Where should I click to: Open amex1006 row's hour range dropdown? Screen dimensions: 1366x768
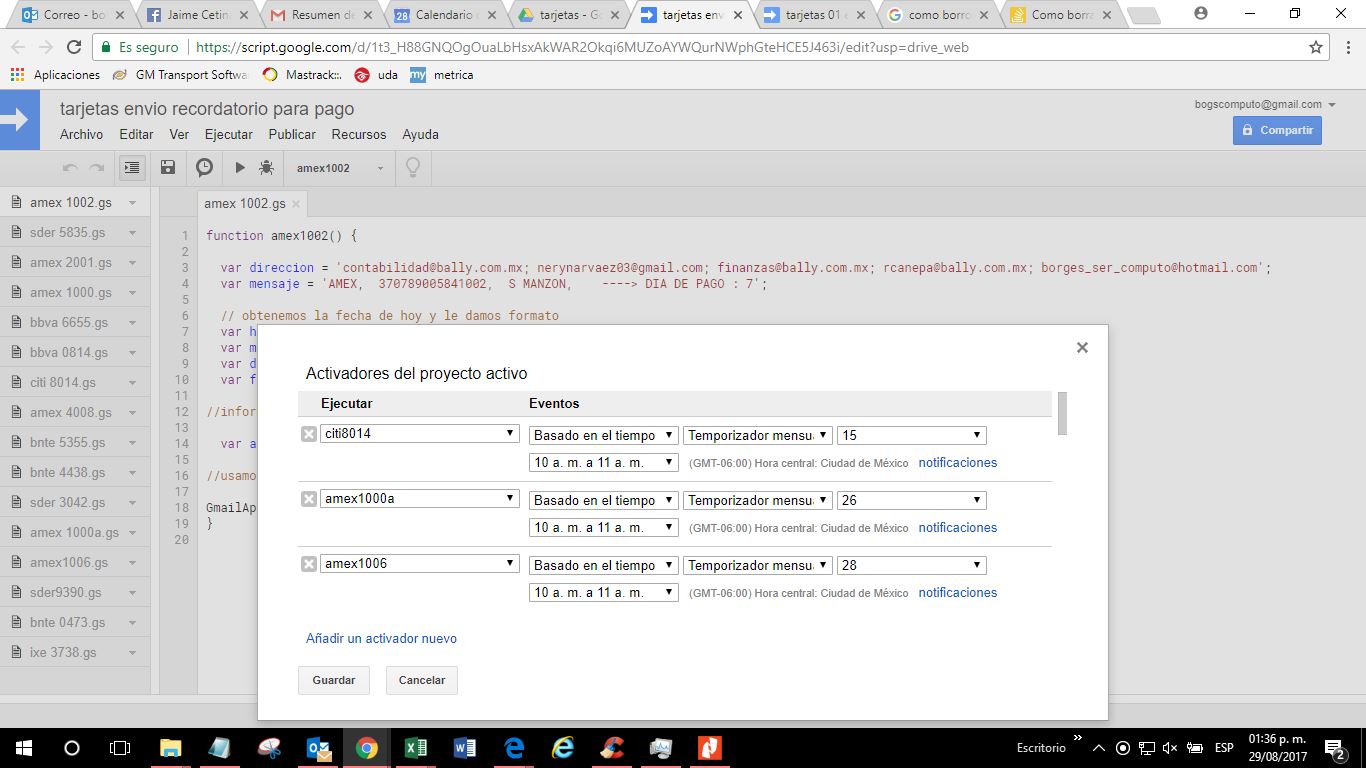pos(604,592)
